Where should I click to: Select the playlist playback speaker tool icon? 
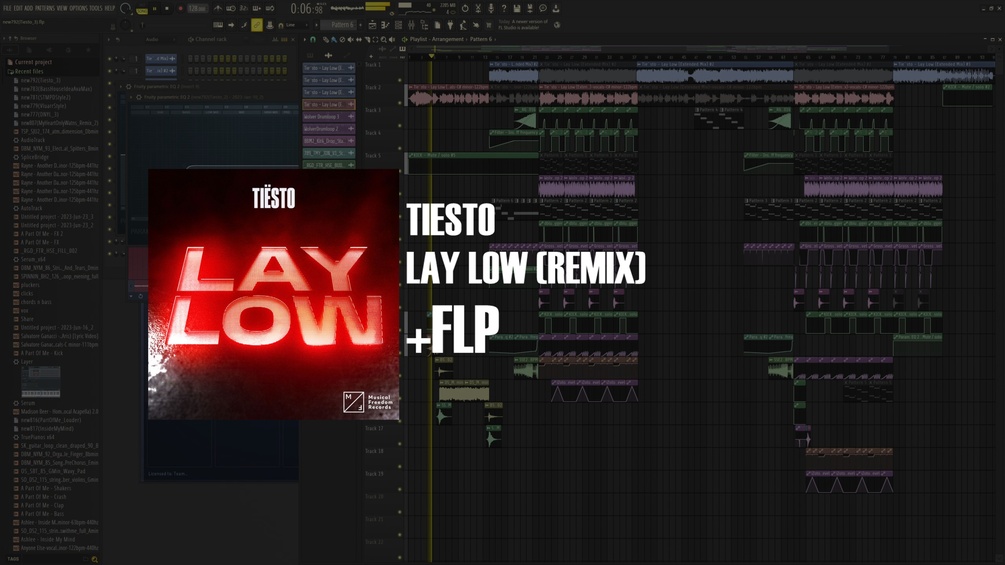pyautogui.click(x=392, y=40)
